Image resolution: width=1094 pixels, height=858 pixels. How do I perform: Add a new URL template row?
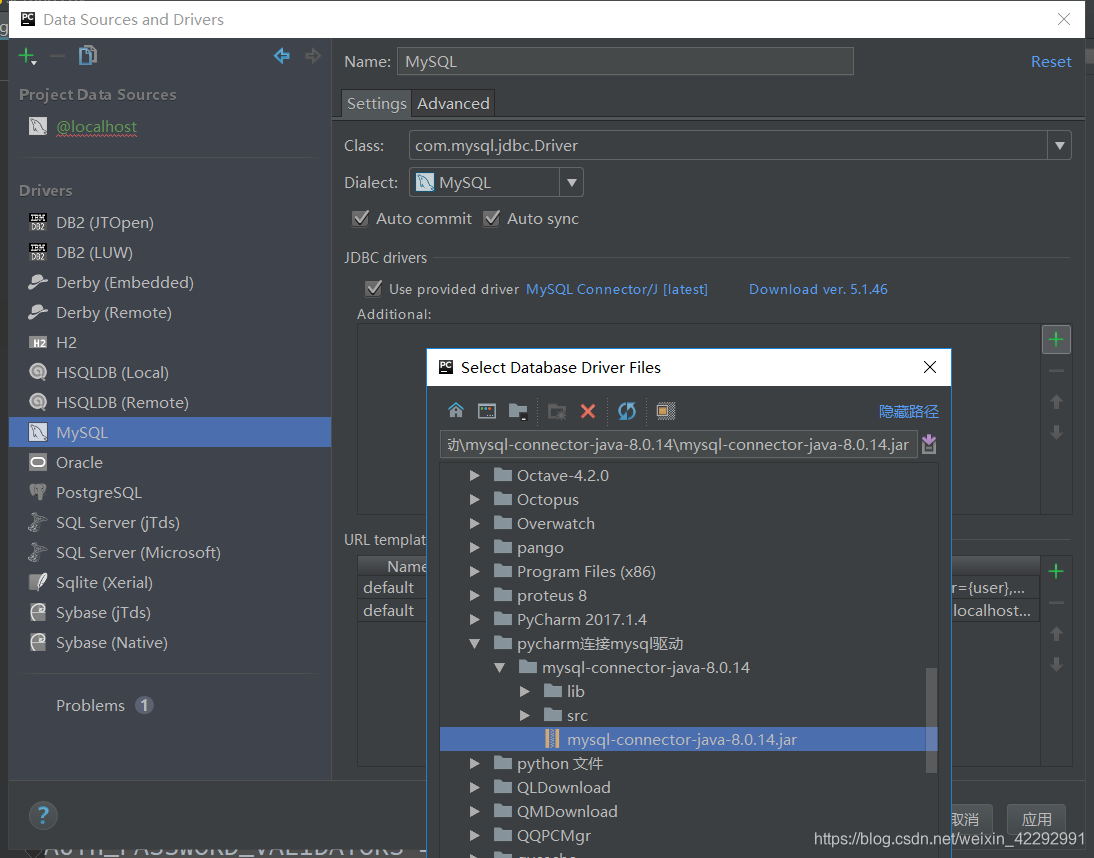[x=1056, y=571]
